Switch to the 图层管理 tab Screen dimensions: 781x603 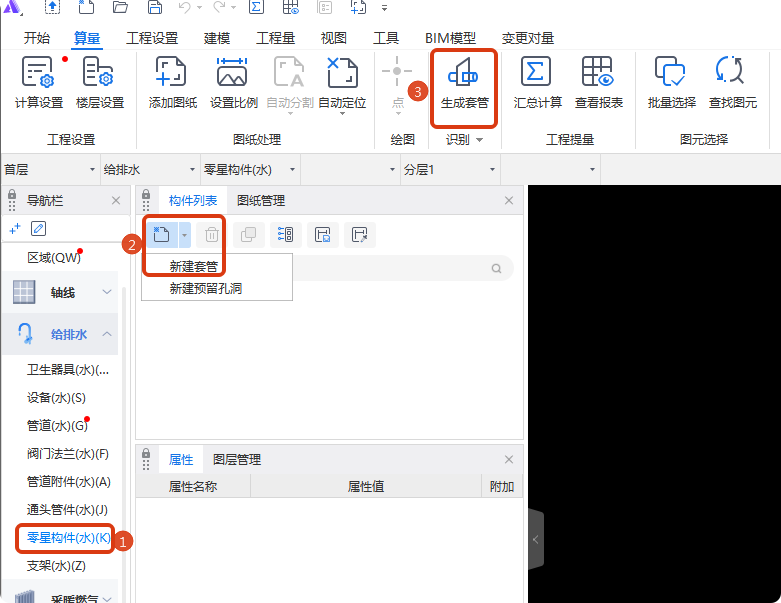pyautogui.click(x=237, y=460)
